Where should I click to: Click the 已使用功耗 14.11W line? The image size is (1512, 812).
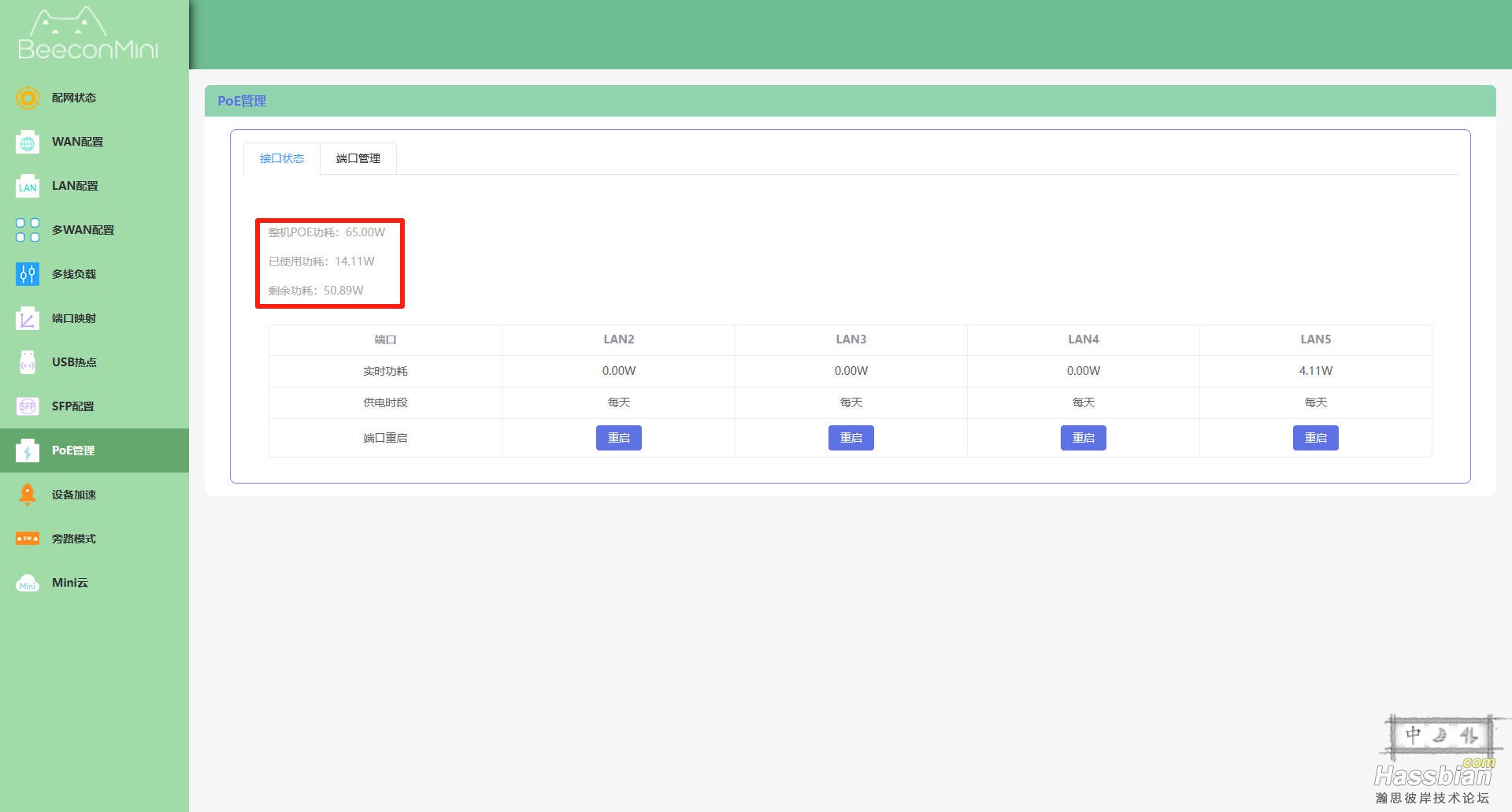(x=321, y=261)
